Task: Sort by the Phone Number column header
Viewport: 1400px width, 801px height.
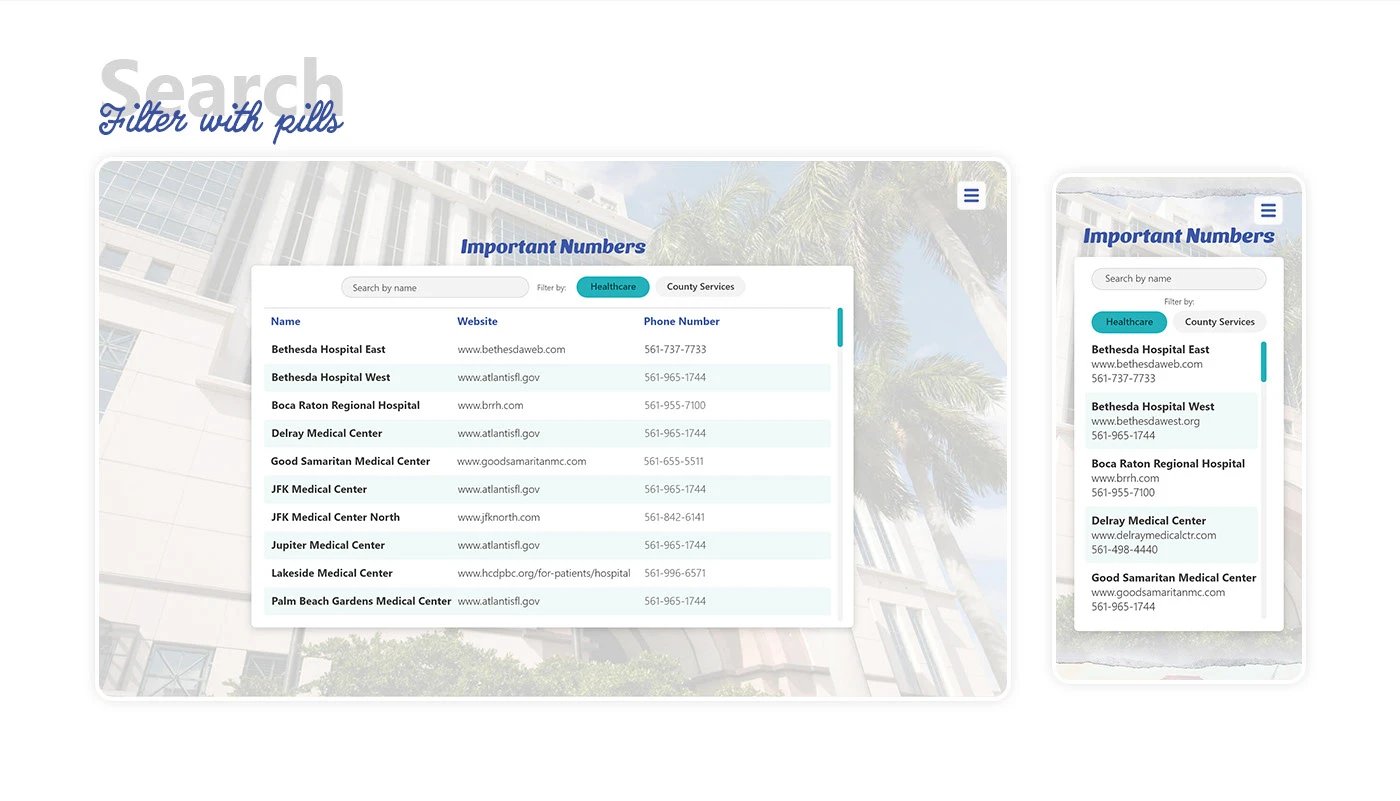Action: point(681,322)
